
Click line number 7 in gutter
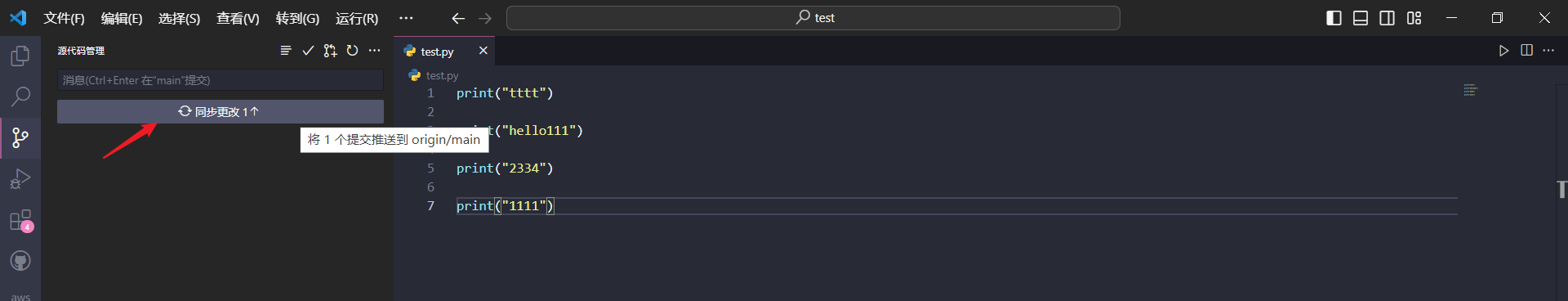(430, 206)
